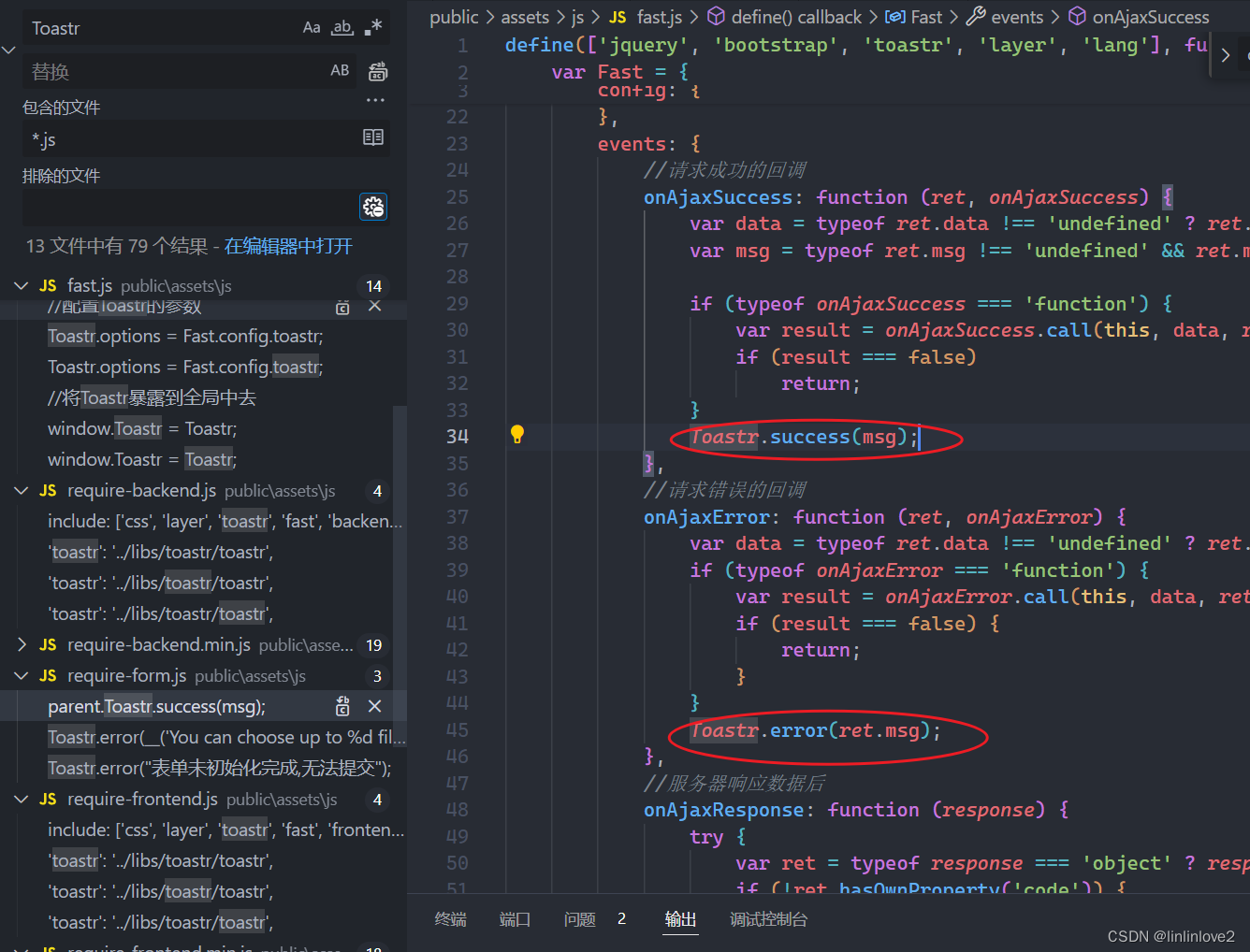Collapse the fast.js search results
The height and width of the screenshot is (952, 1250).
tap(21, 285)
